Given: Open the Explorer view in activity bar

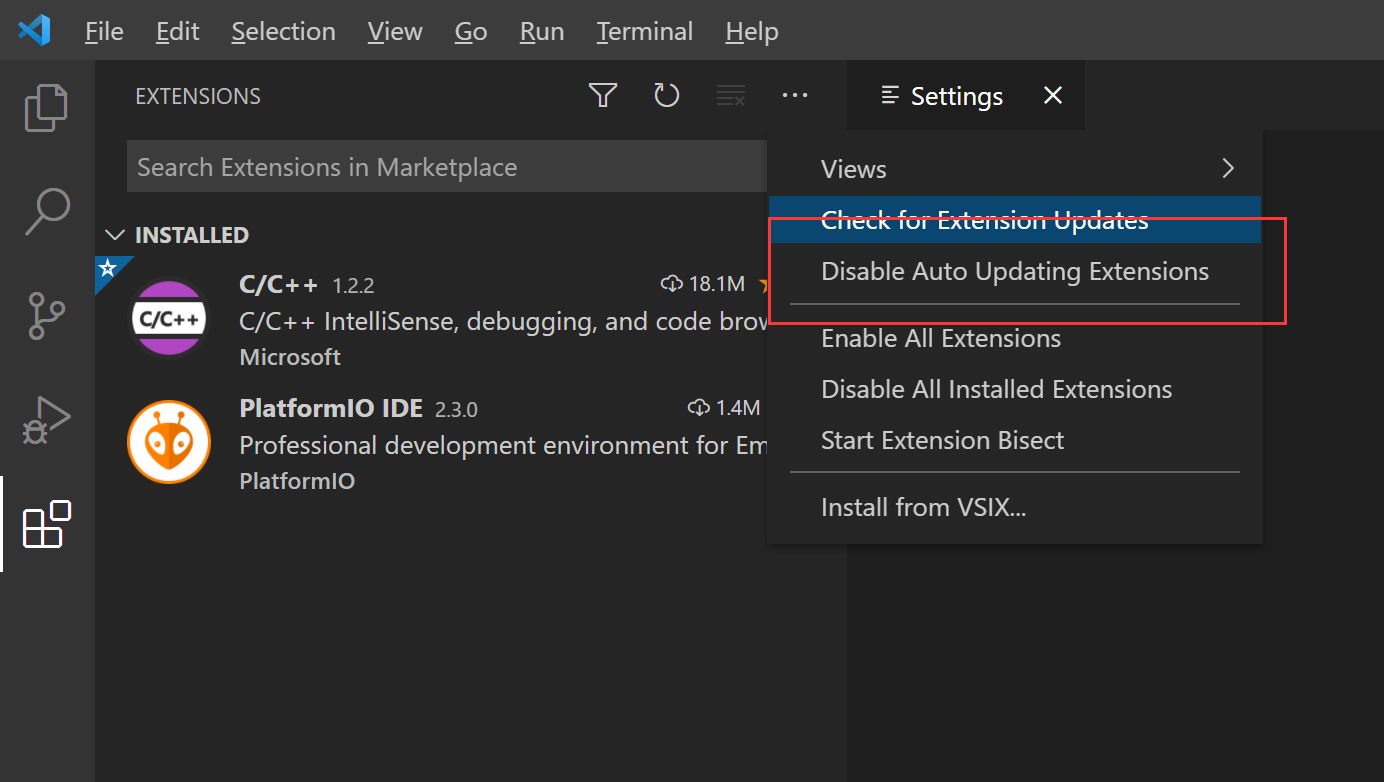Looking at the screenshot, I should tap(46, 108).
